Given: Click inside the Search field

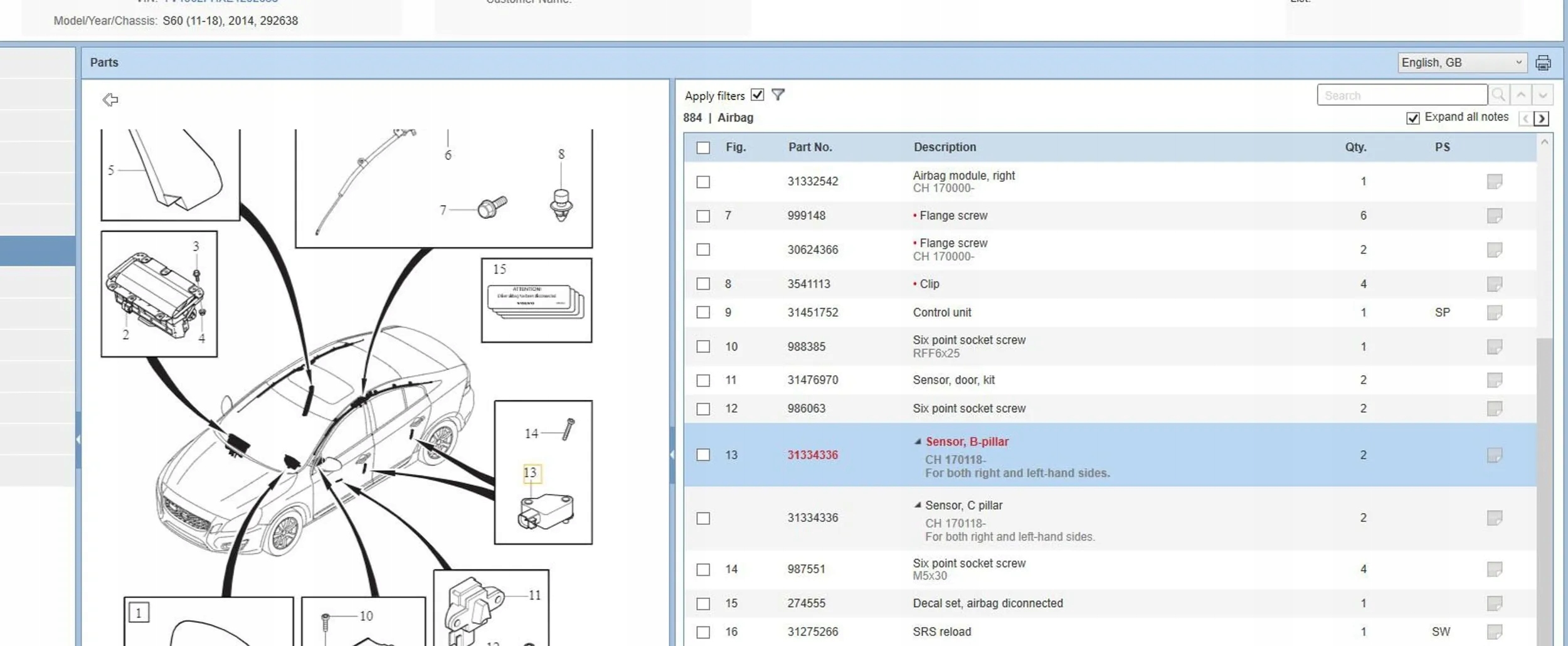Looking at the screenshot, I should [x=1402, y=95].
